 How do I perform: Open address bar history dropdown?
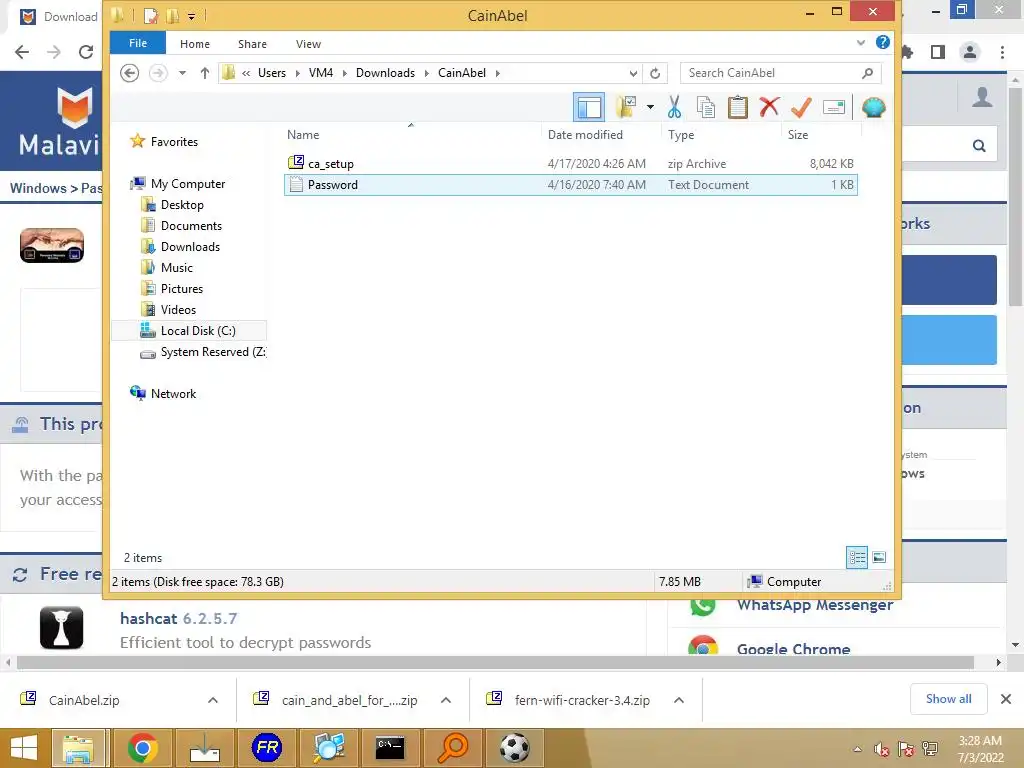click(x=633, y=73)
